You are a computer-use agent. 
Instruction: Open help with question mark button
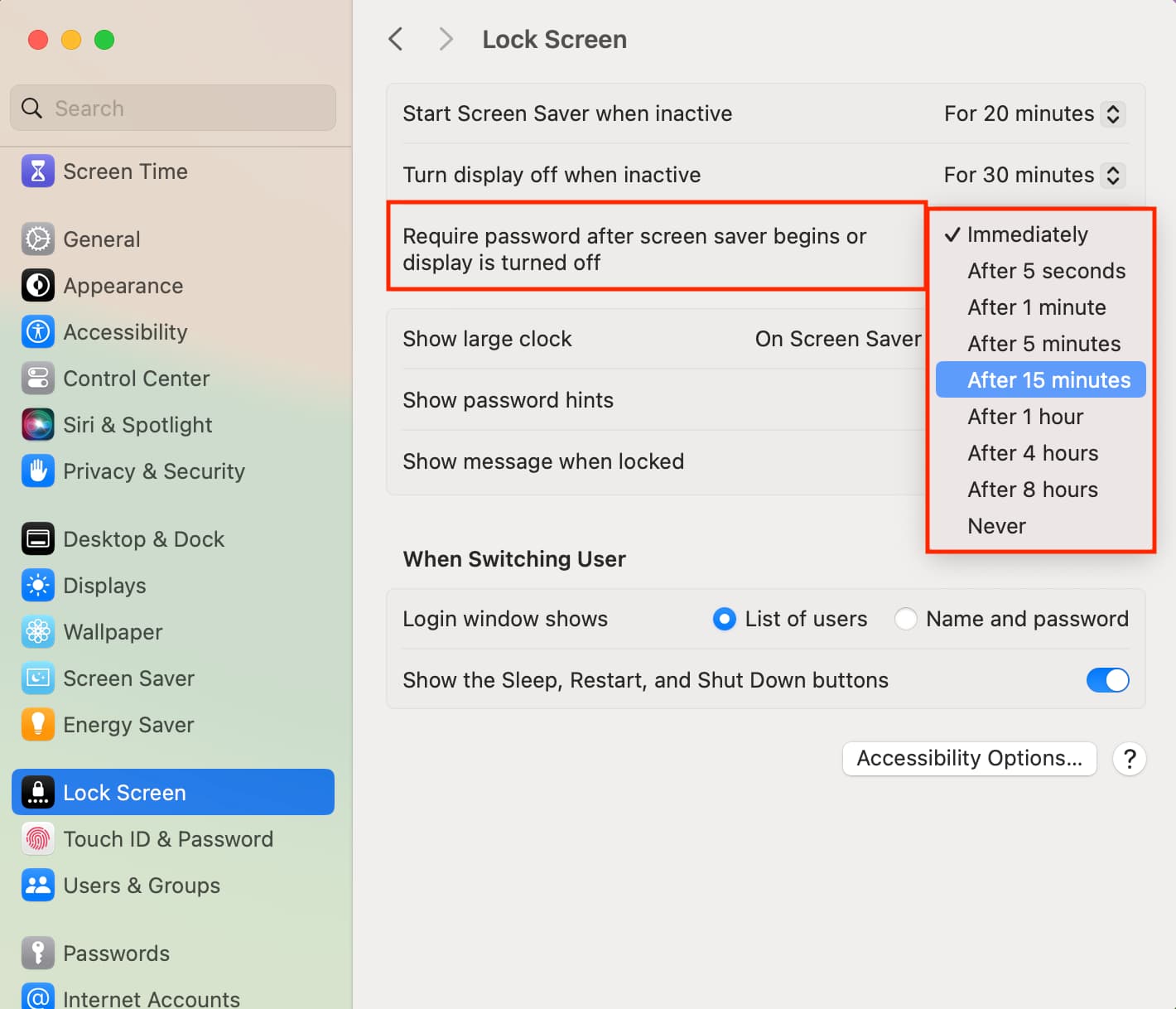point(1129,758)
